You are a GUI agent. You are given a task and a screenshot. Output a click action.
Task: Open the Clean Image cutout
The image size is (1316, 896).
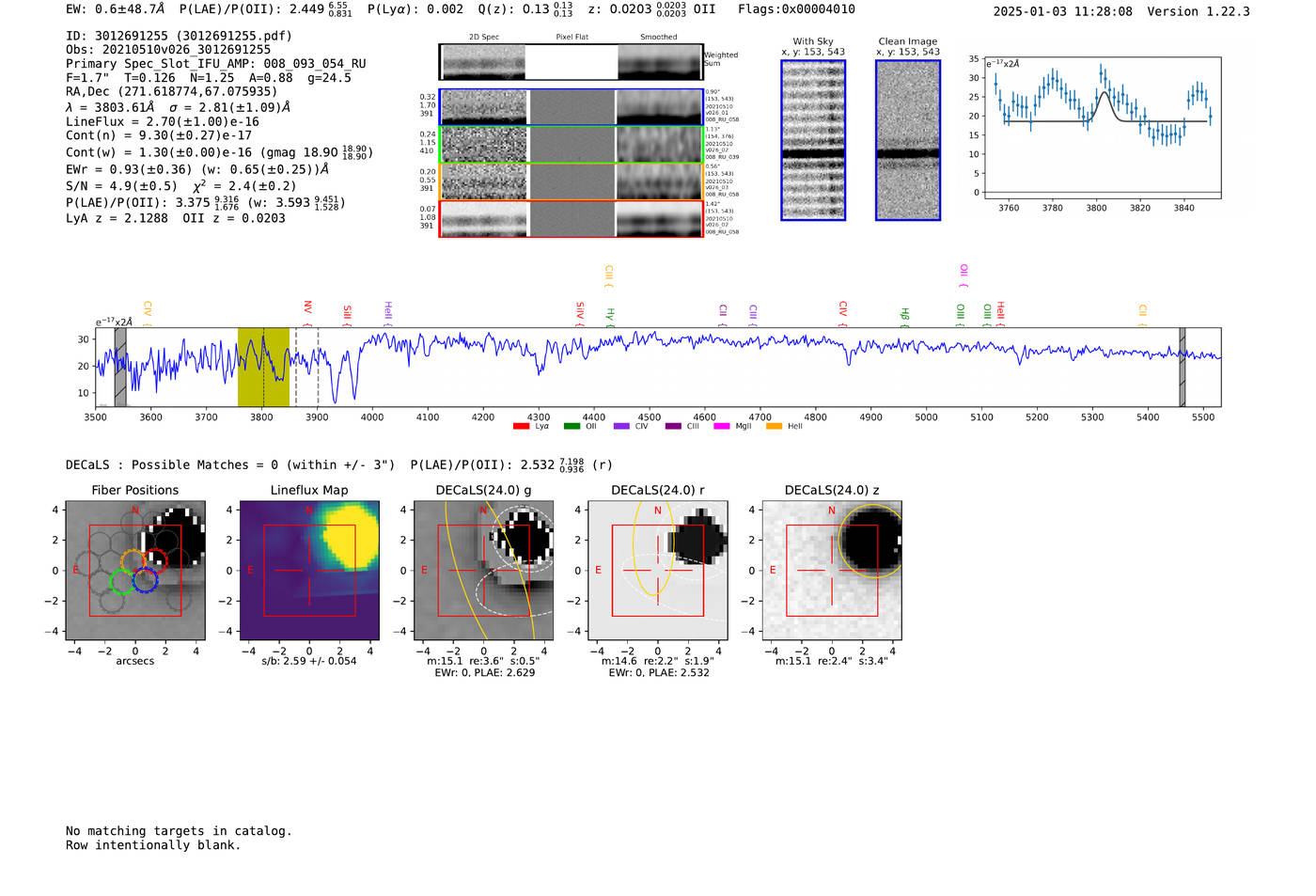pyautogui.click(x=908, y=140)
